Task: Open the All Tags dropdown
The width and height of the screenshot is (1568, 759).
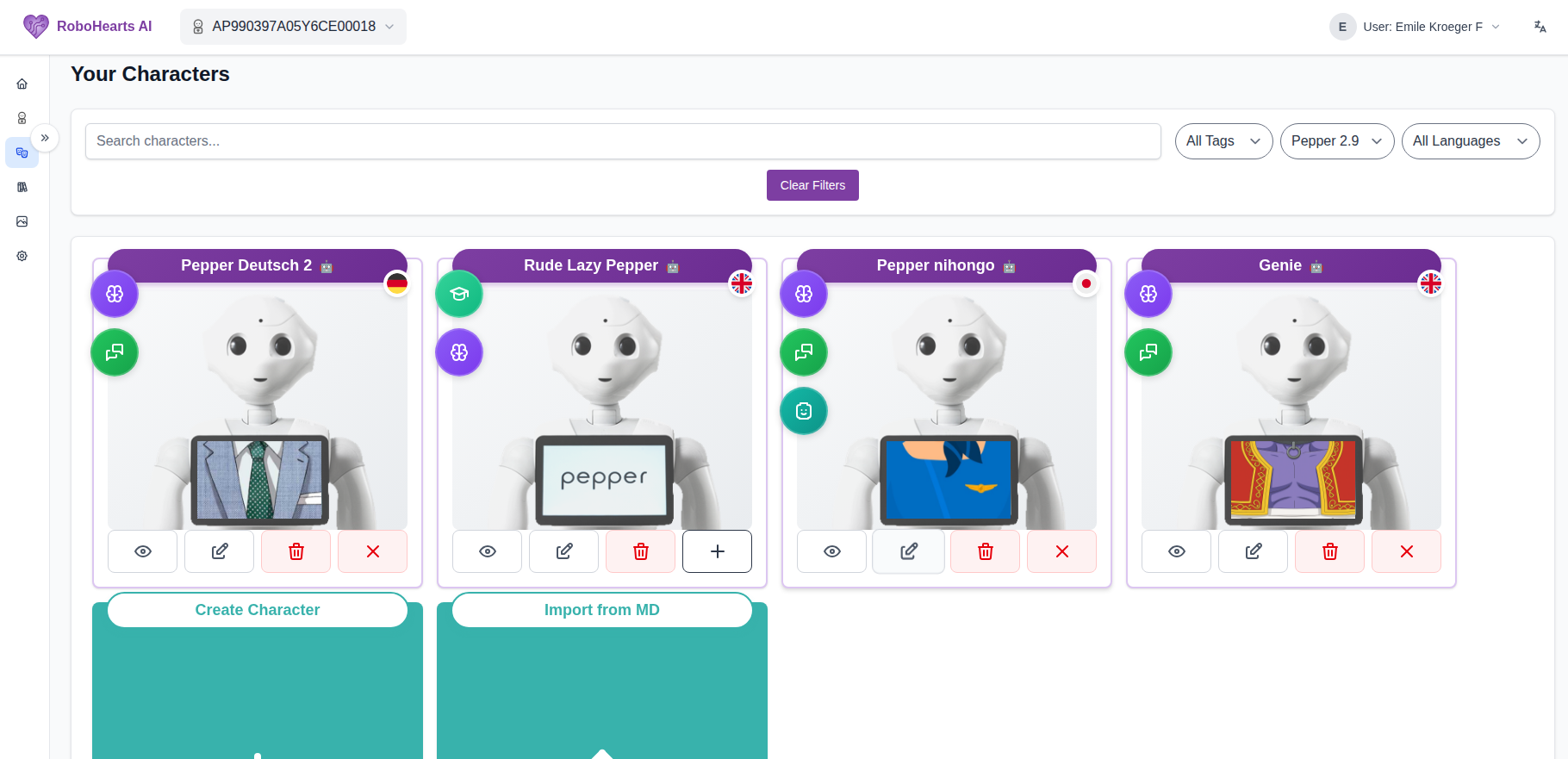Action: point(1223,141)
